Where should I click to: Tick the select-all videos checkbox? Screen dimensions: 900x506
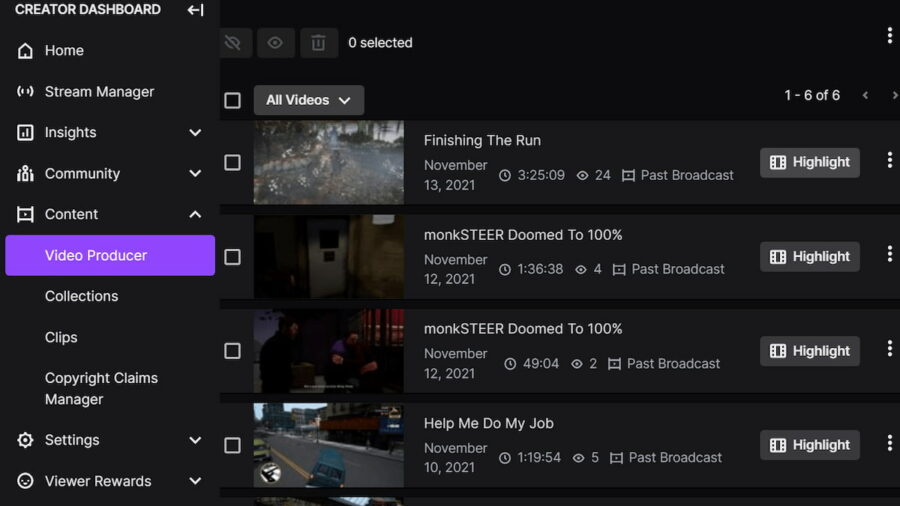tap(232, 100)
